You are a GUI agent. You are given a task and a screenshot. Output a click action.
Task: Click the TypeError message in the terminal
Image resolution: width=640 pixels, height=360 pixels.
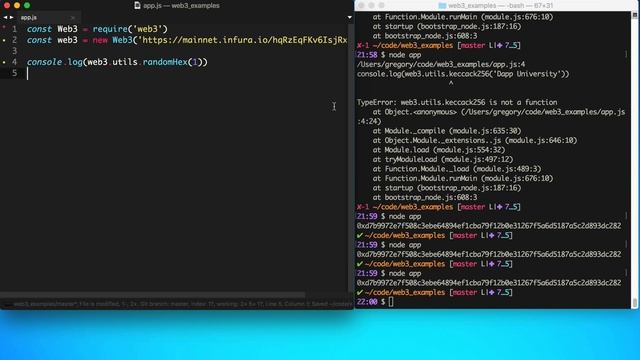click(x=457, y=102)
